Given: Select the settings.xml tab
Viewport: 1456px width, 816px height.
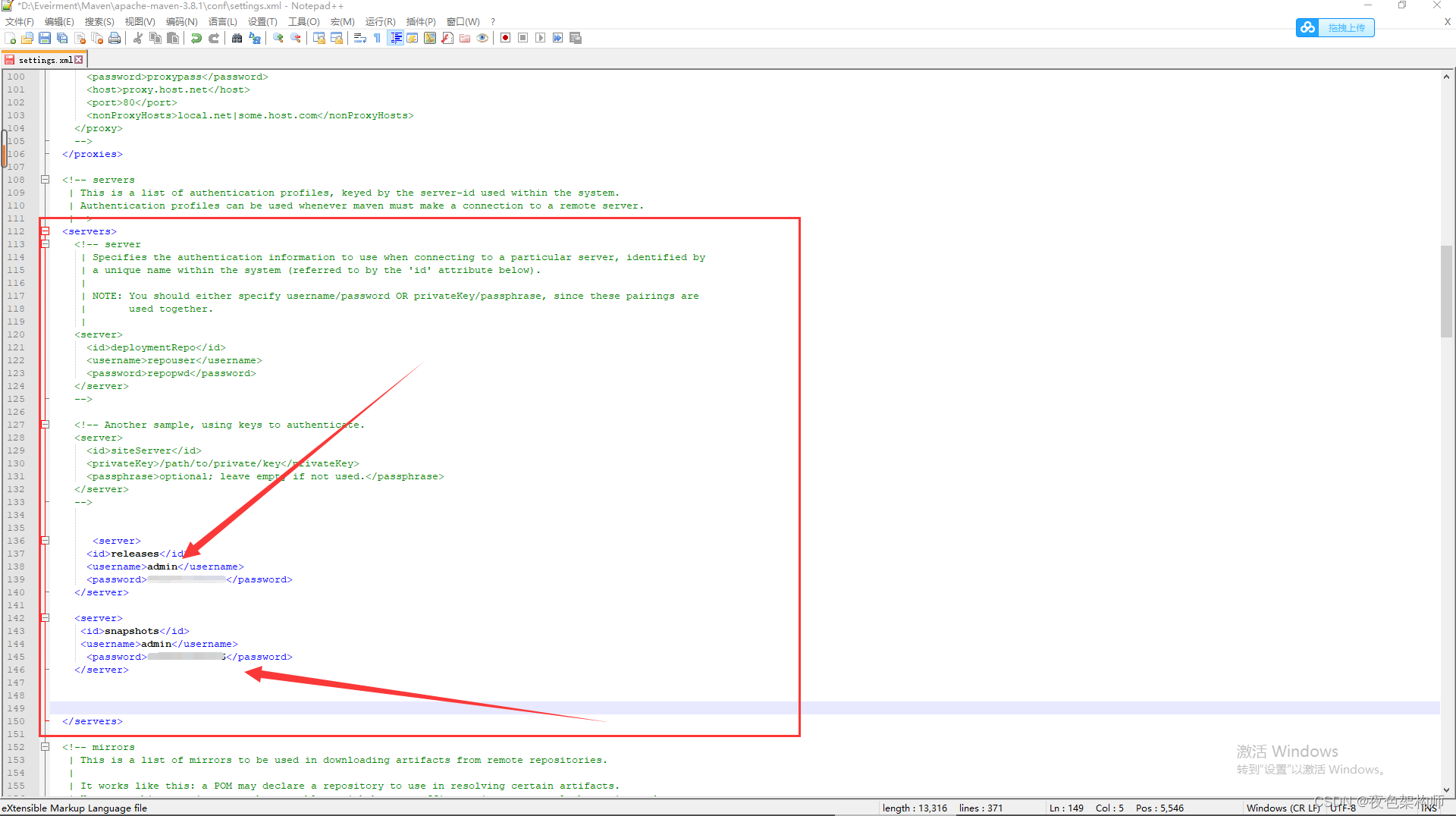Looking at the screenshot, I should click(x=44, y=59).
